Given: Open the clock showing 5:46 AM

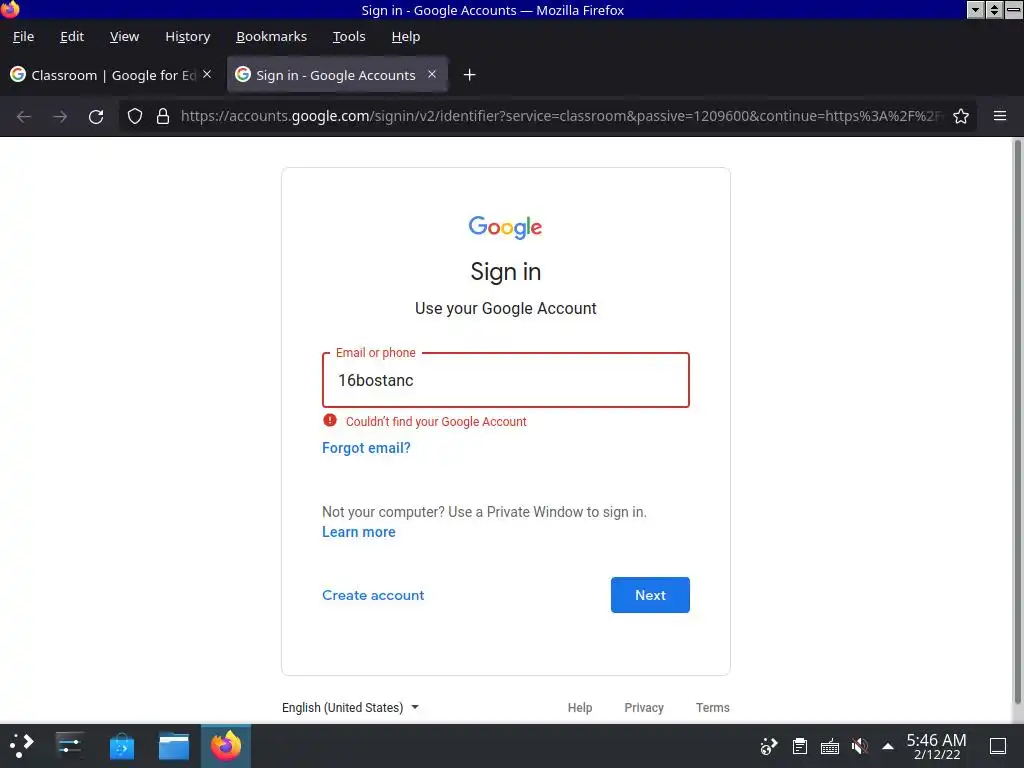Looking at the screenshot, I should [936, 746].
